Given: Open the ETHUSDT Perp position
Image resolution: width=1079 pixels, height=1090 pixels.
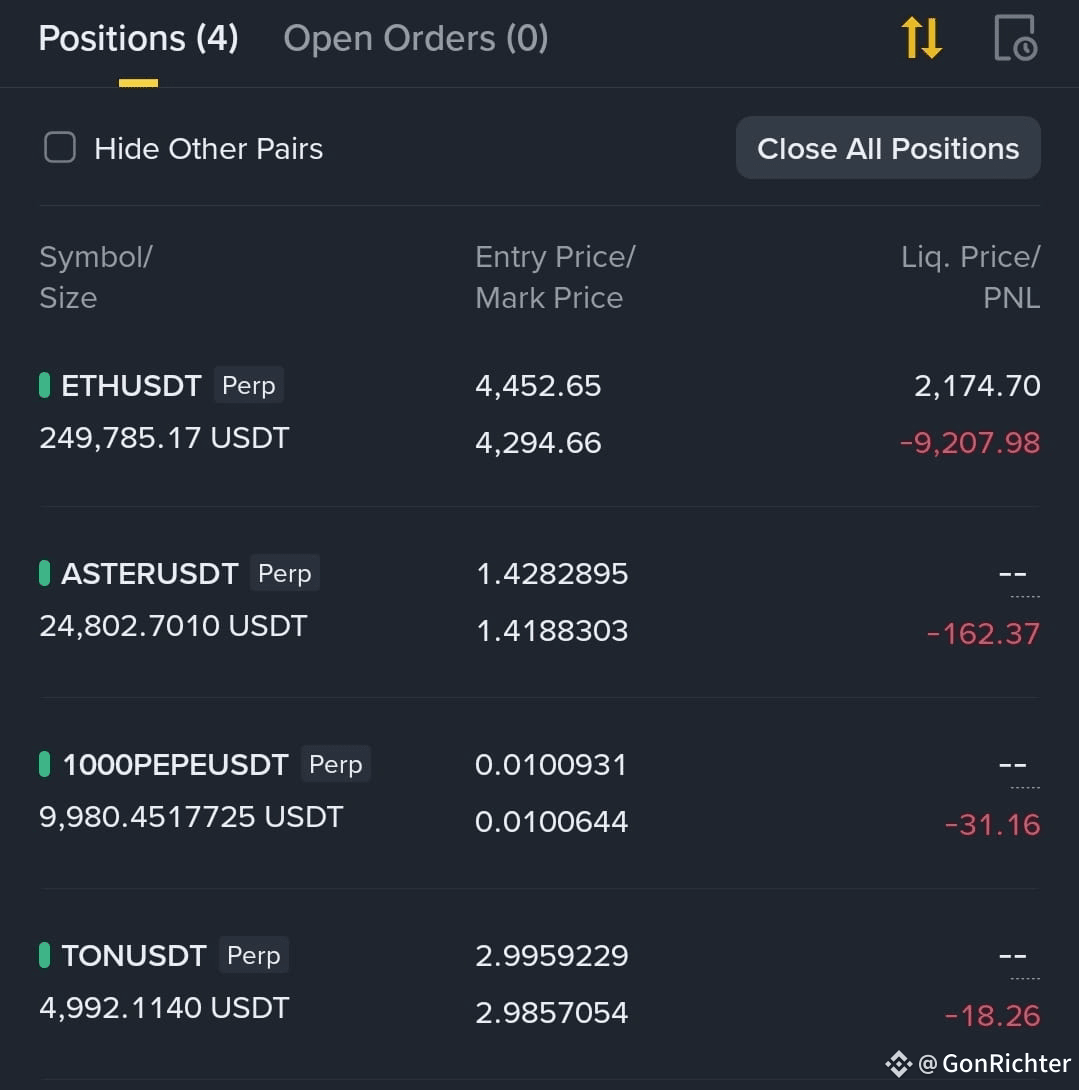Looking at the screenshot, I should [540, 413].
